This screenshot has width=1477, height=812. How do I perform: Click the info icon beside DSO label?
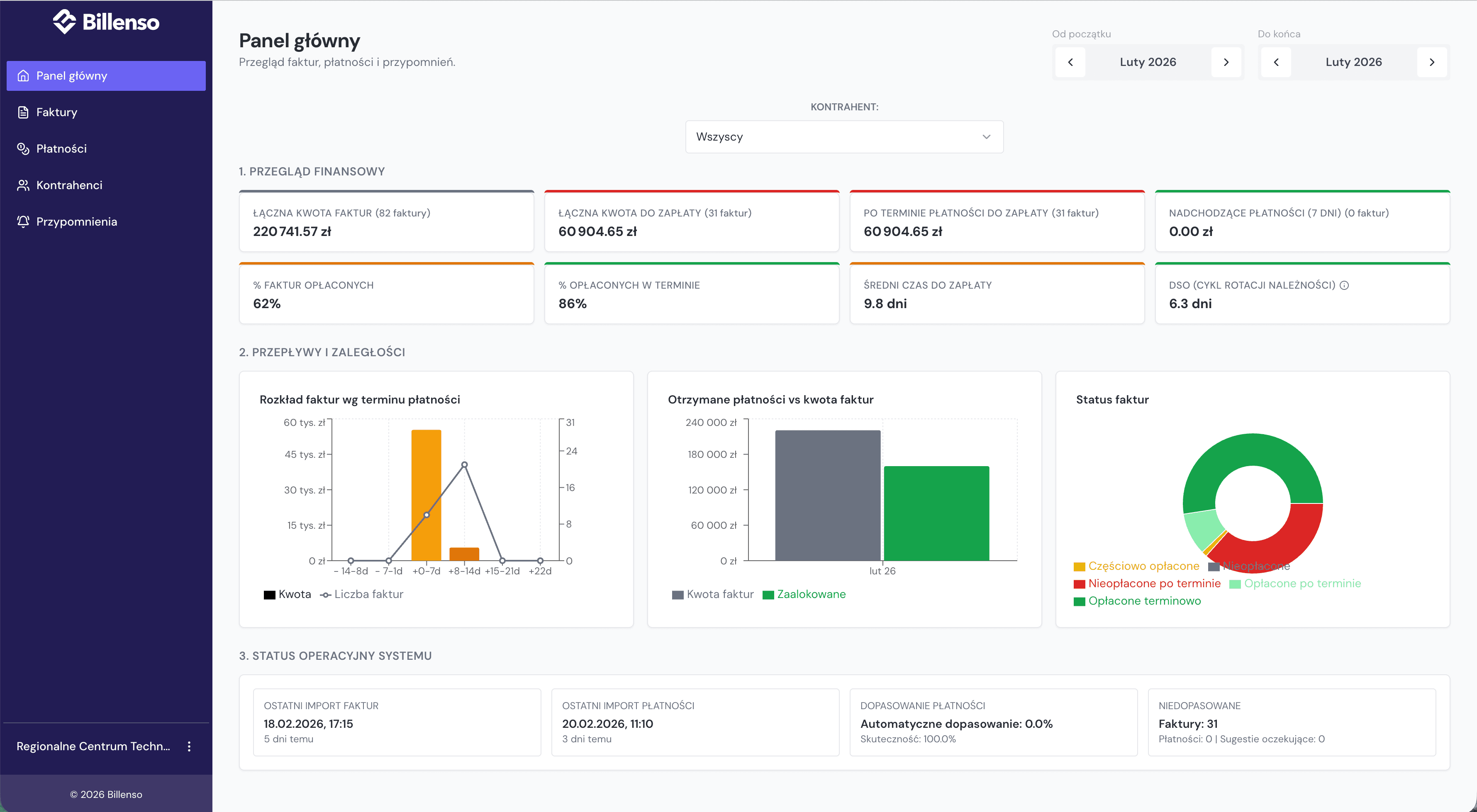click(x=1344, y=285)
